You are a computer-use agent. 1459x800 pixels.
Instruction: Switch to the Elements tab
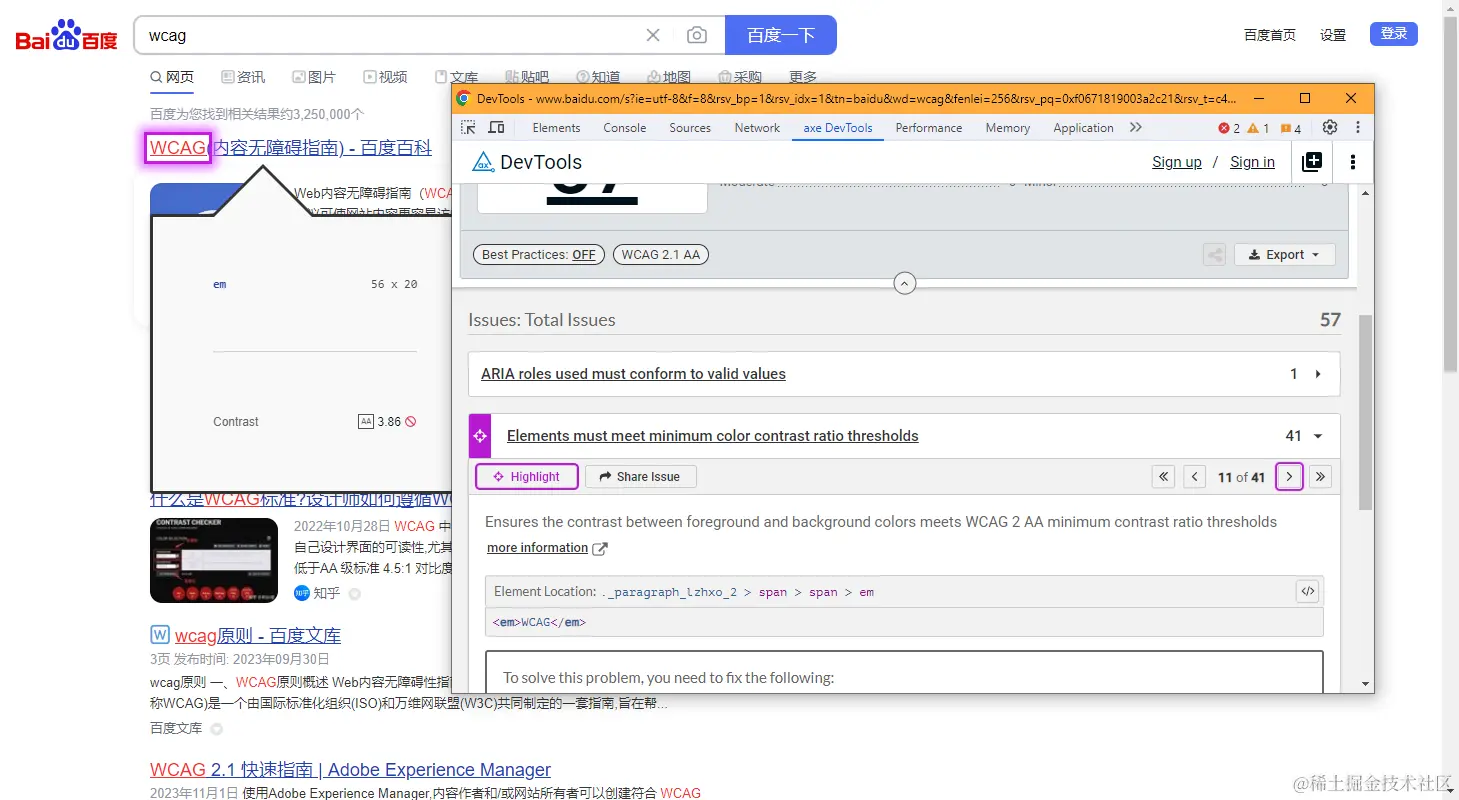[x=556, y=128]
